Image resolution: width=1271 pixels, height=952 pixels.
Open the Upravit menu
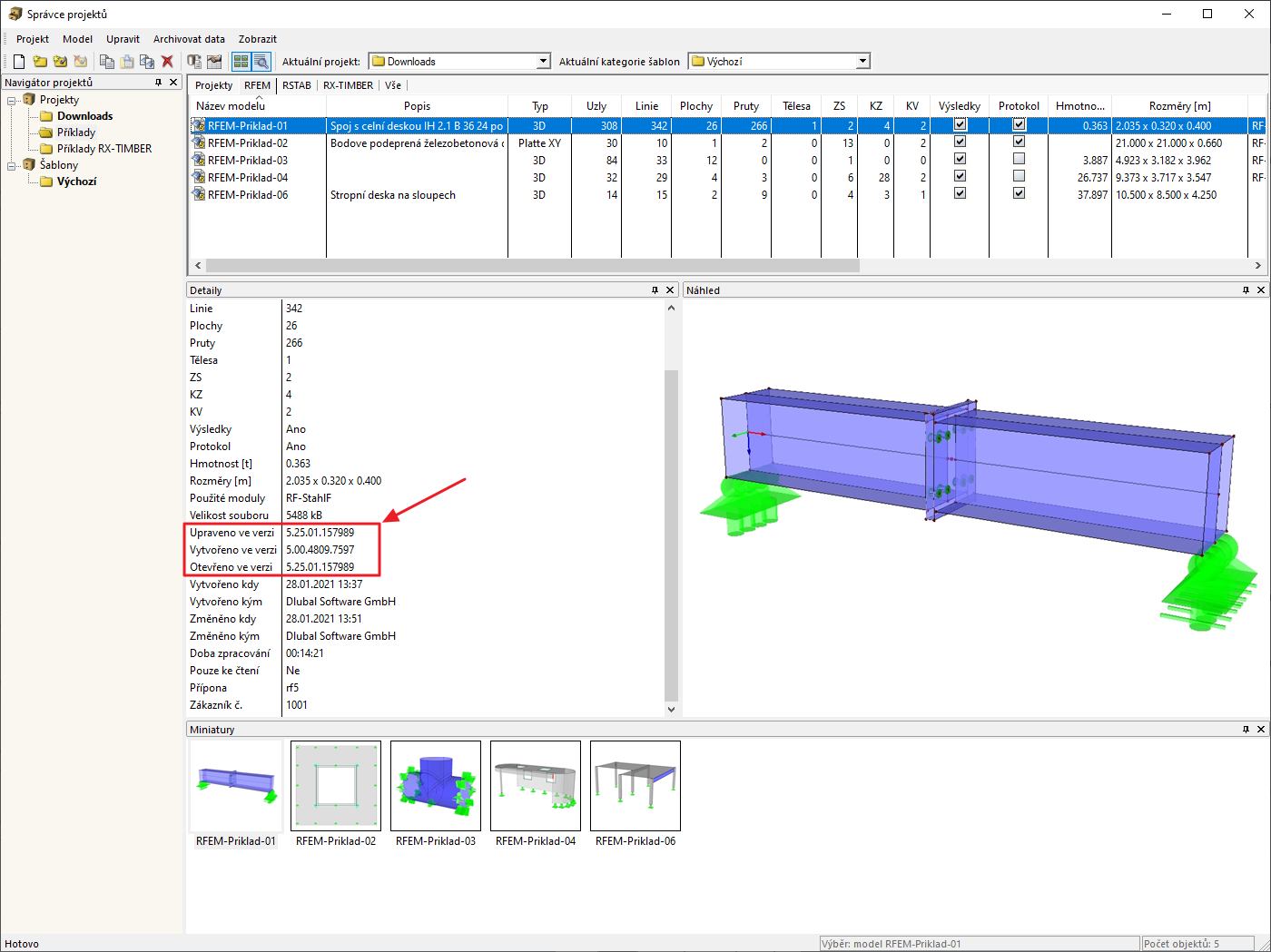click(x=123, y=39)
